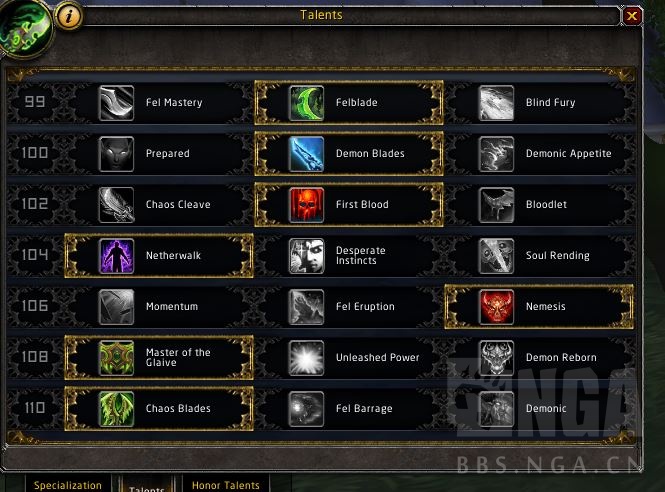This screenshot has height=492, width=665.
Task: Select the Soul Rending talent icon
Action: coord(496,256)
